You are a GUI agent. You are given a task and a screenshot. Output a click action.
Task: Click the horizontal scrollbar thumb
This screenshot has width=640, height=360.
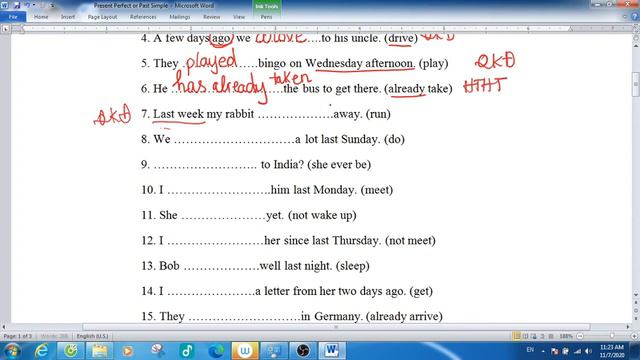tap(336, 327)
